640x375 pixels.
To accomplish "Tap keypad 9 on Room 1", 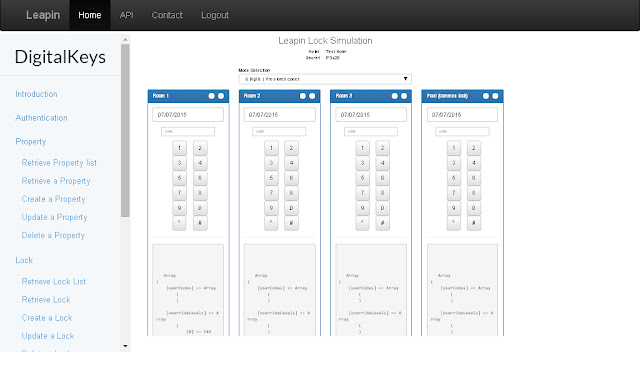I will 179,208.
